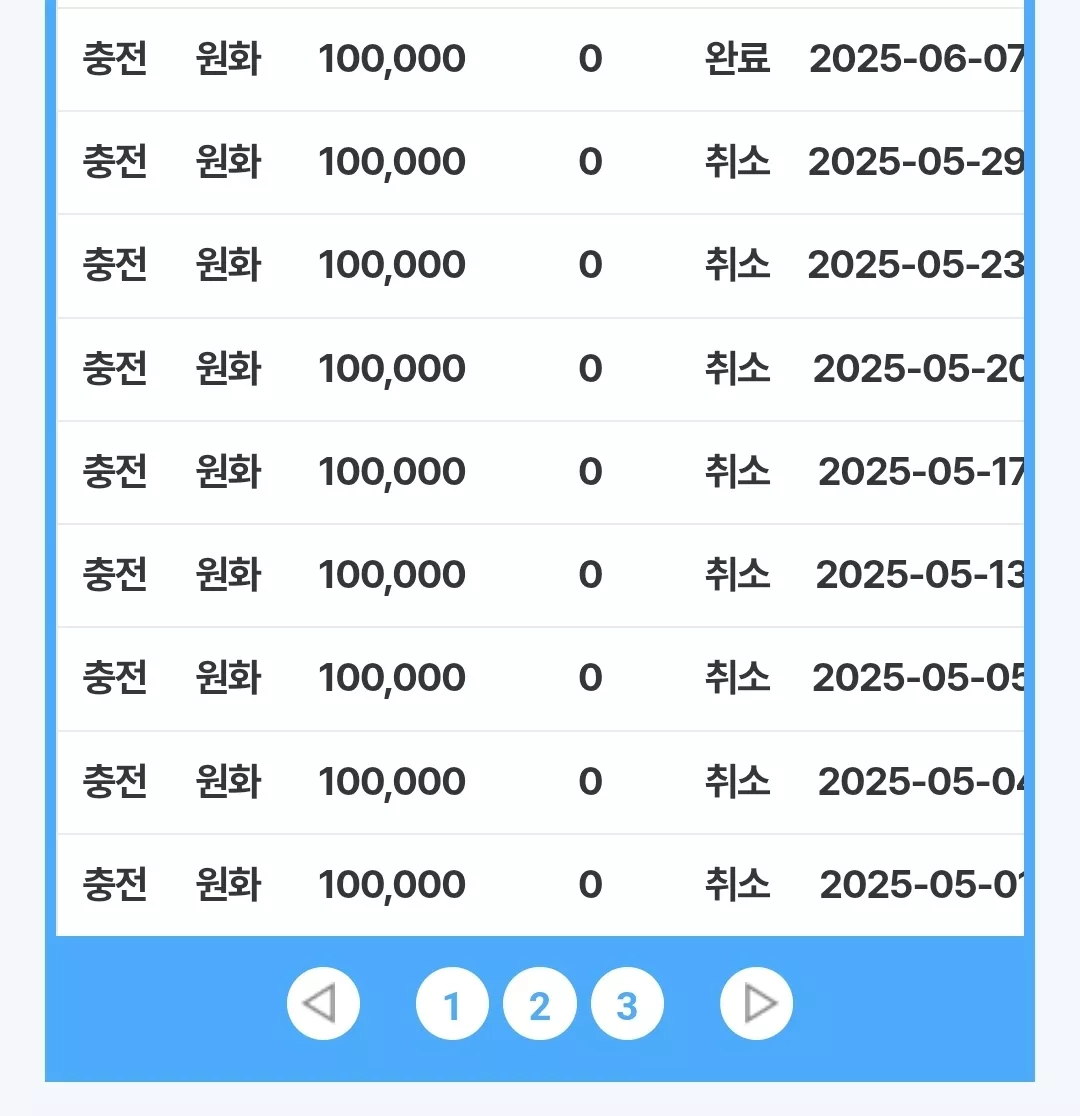This screenshot has height=1116, width=1080.
Task: Go to previous page with left arrow
Action: pos(323,1004)
